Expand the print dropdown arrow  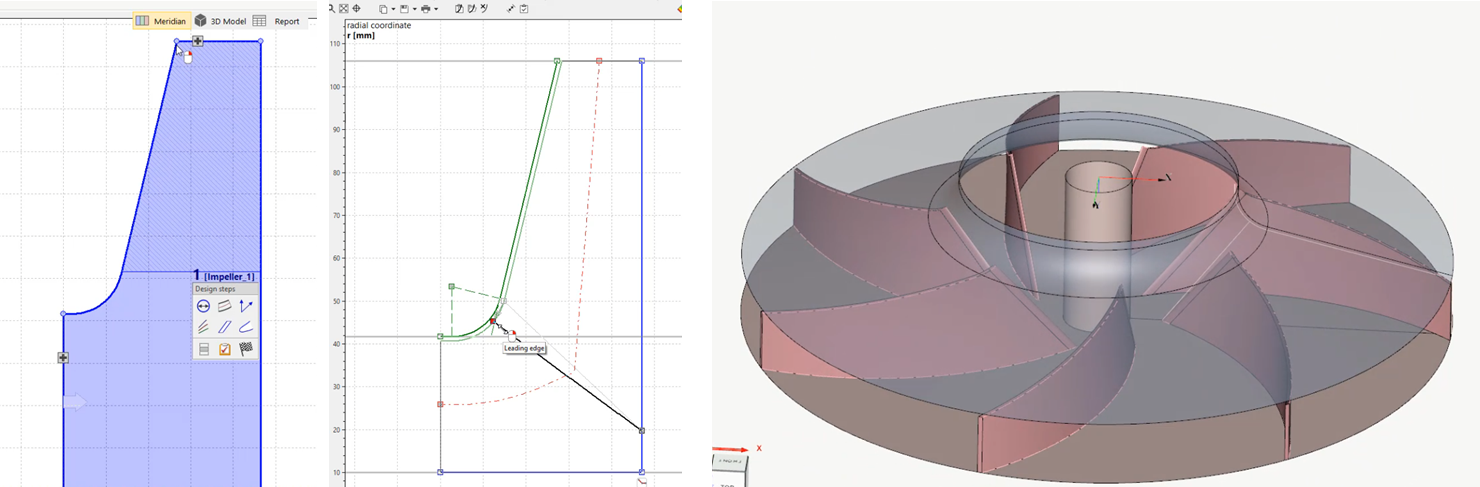pos(436,9)
